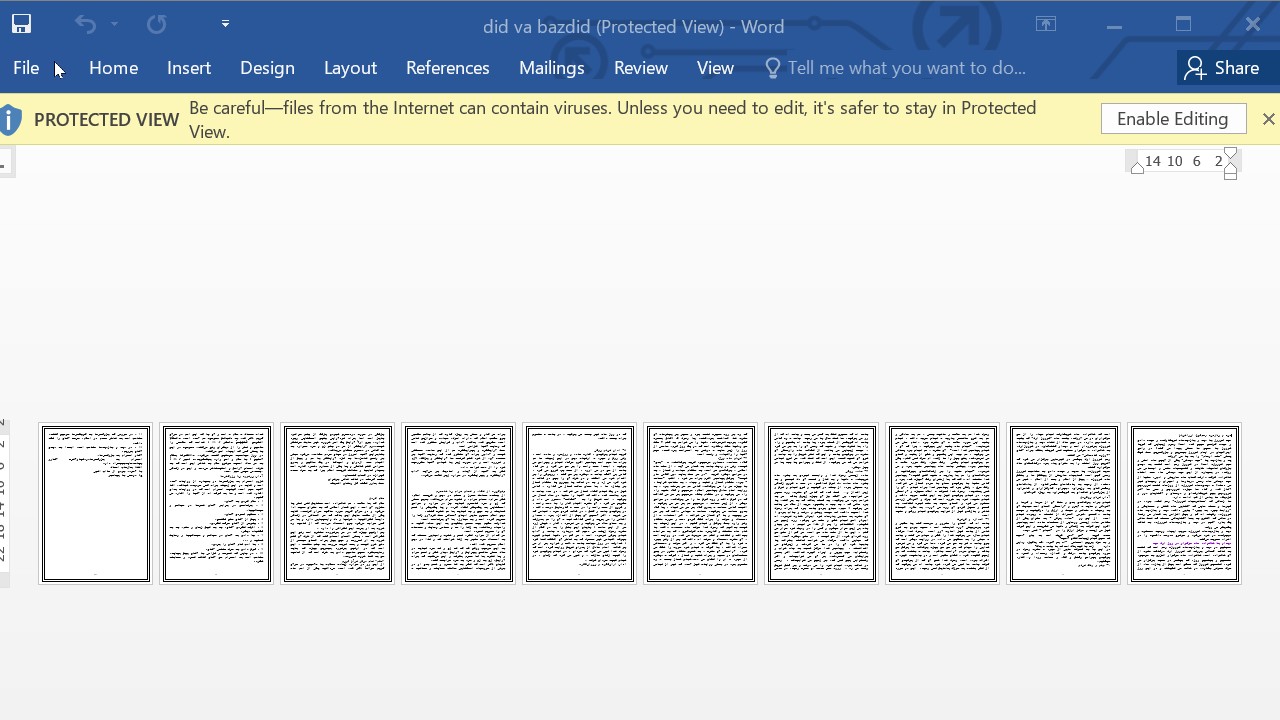Click the lightbulb Tell me icon

tap(772, 68)
